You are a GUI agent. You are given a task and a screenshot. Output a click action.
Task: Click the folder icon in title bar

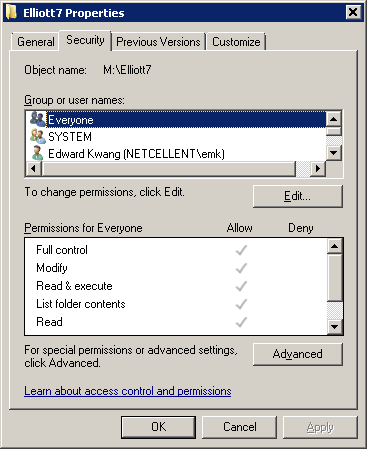(11, 12)
